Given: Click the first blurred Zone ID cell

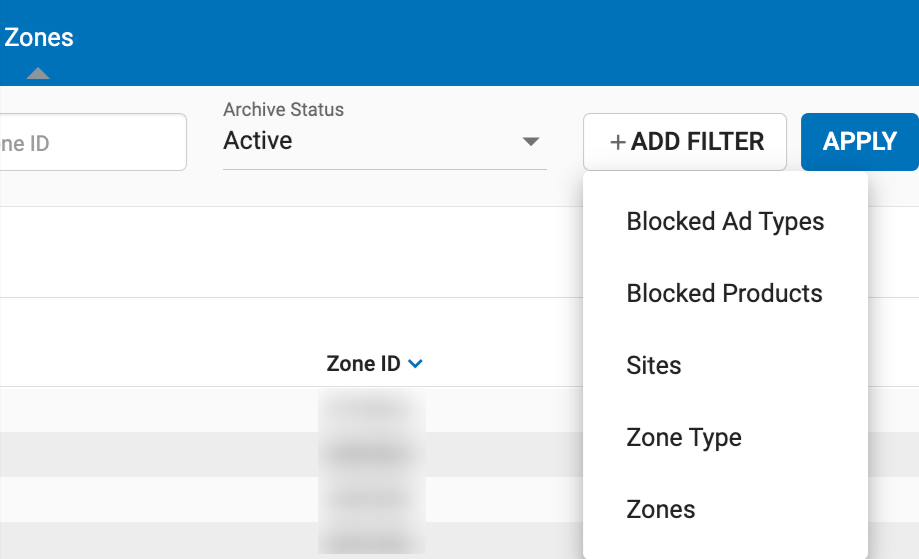Looking at the screenshot, I should click(372, 409).
